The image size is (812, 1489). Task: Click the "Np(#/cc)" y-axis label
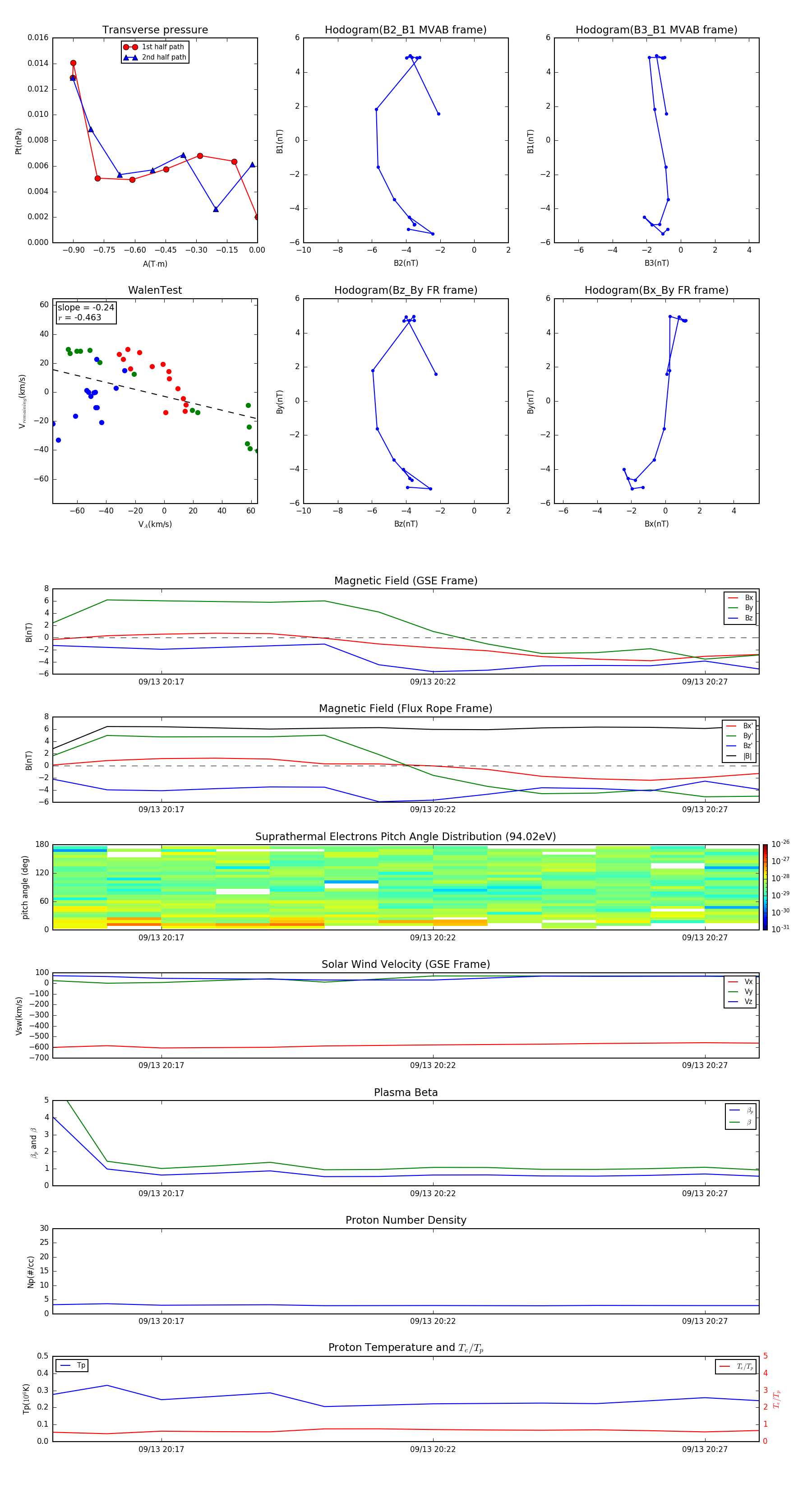[31, 1272]
